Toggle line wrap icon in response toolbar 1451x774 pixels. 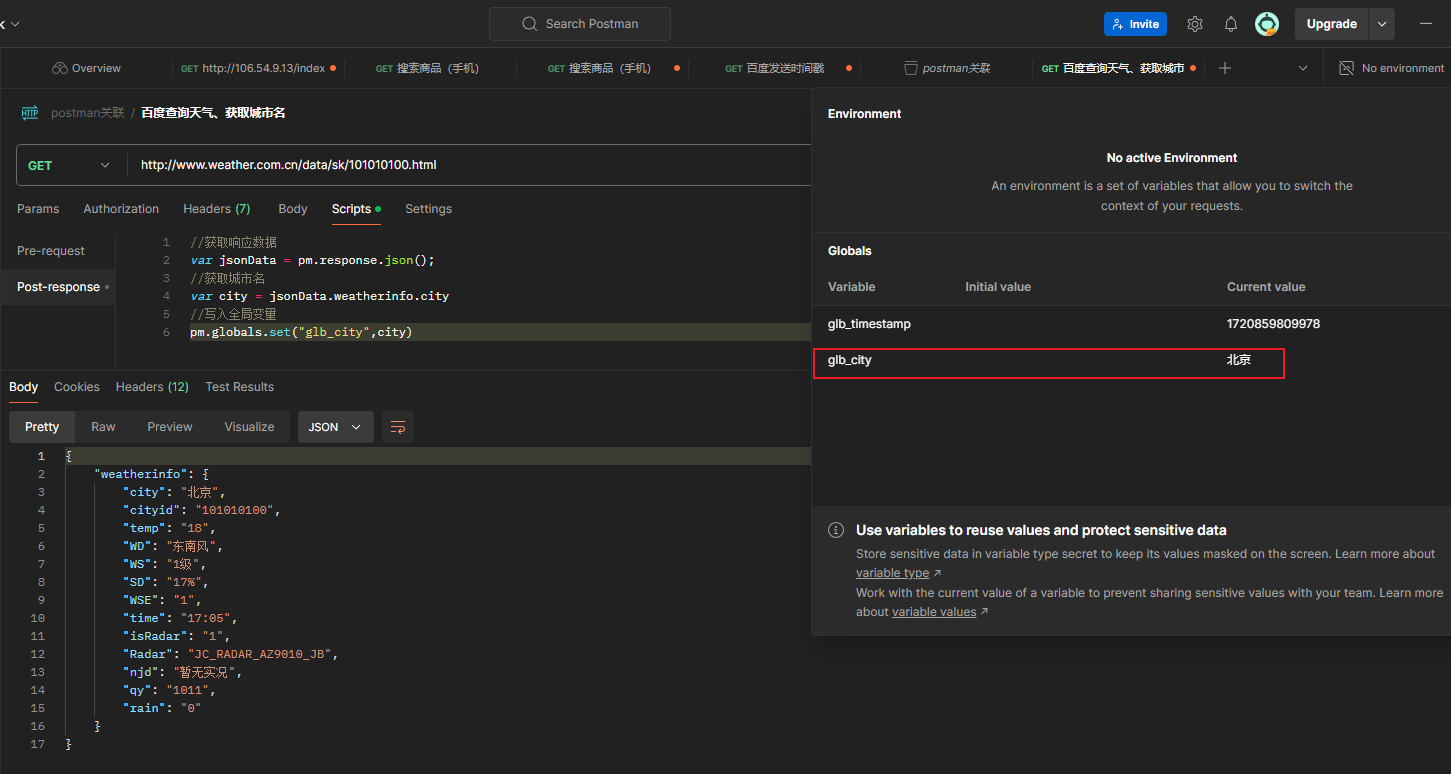point(398,427)
